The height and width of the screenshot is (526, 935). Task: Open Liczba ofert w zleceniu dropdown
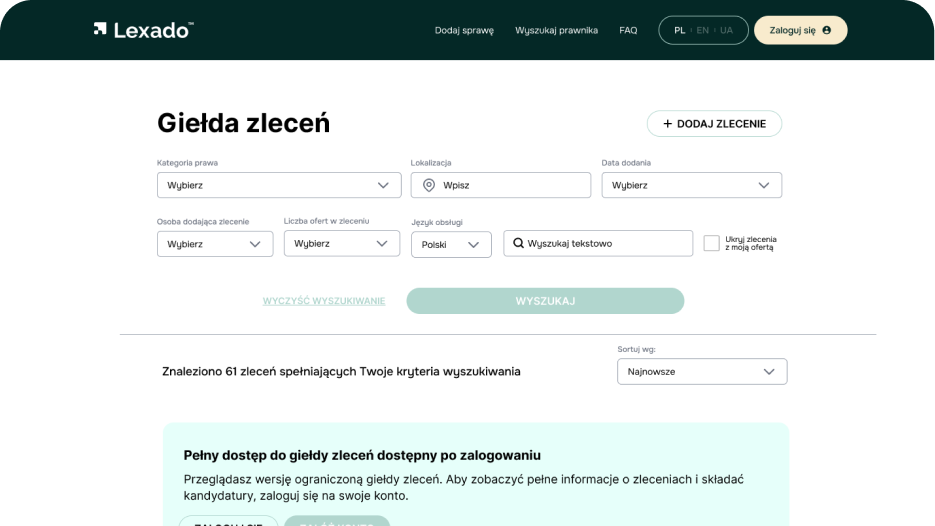pos(342,243)
